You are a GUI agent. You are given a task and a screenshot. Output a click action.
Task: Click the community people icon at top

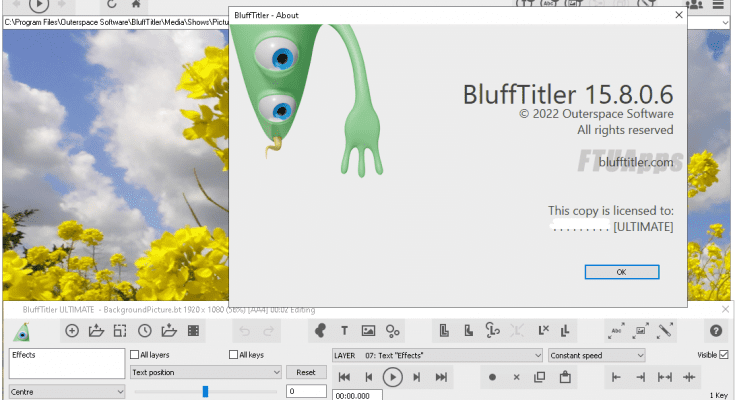tap(694, 5)
